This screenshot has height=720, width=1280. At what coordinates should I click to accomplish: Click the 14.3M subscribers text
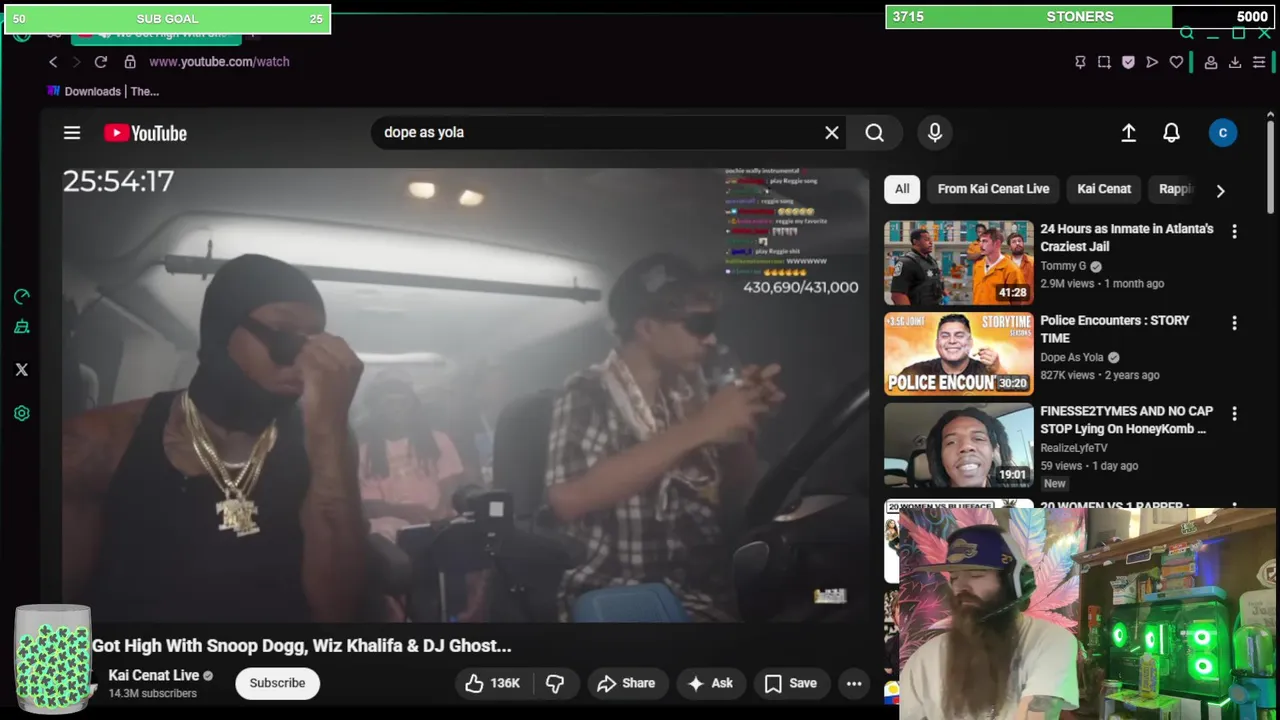[152, 693]
